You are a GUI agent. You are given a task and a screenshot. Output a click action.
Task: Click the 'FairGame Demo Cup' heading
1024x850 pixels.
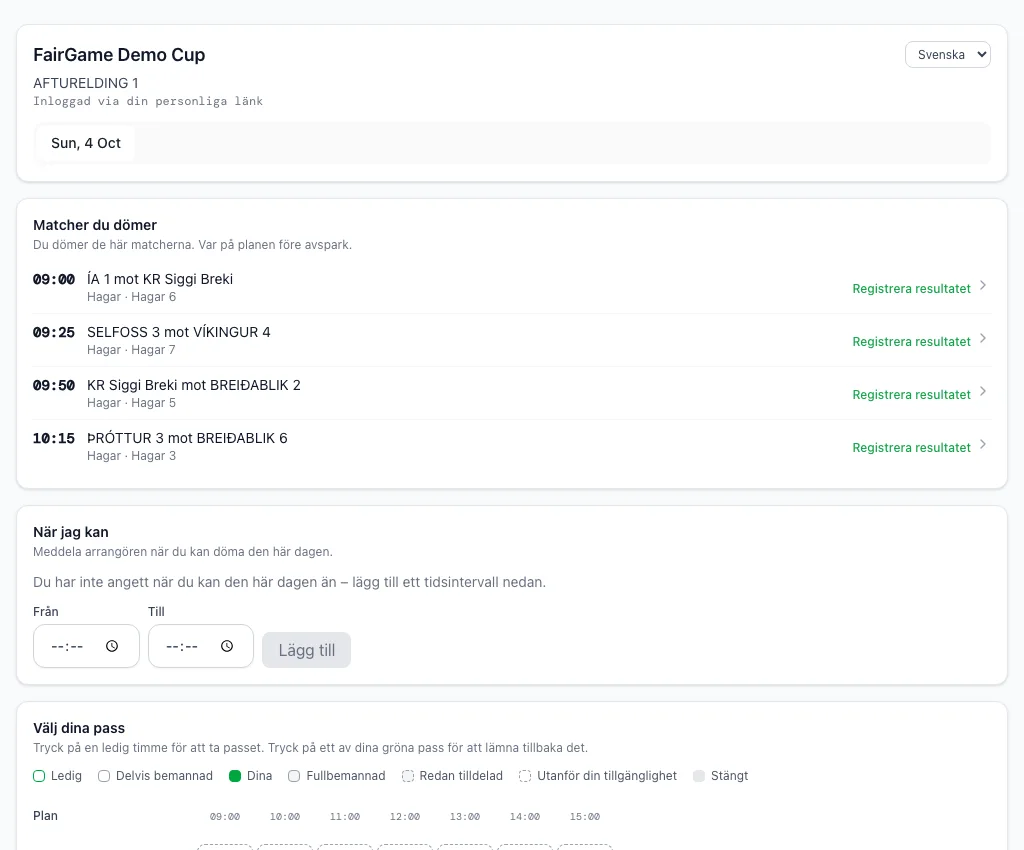(x=119, y=55)
